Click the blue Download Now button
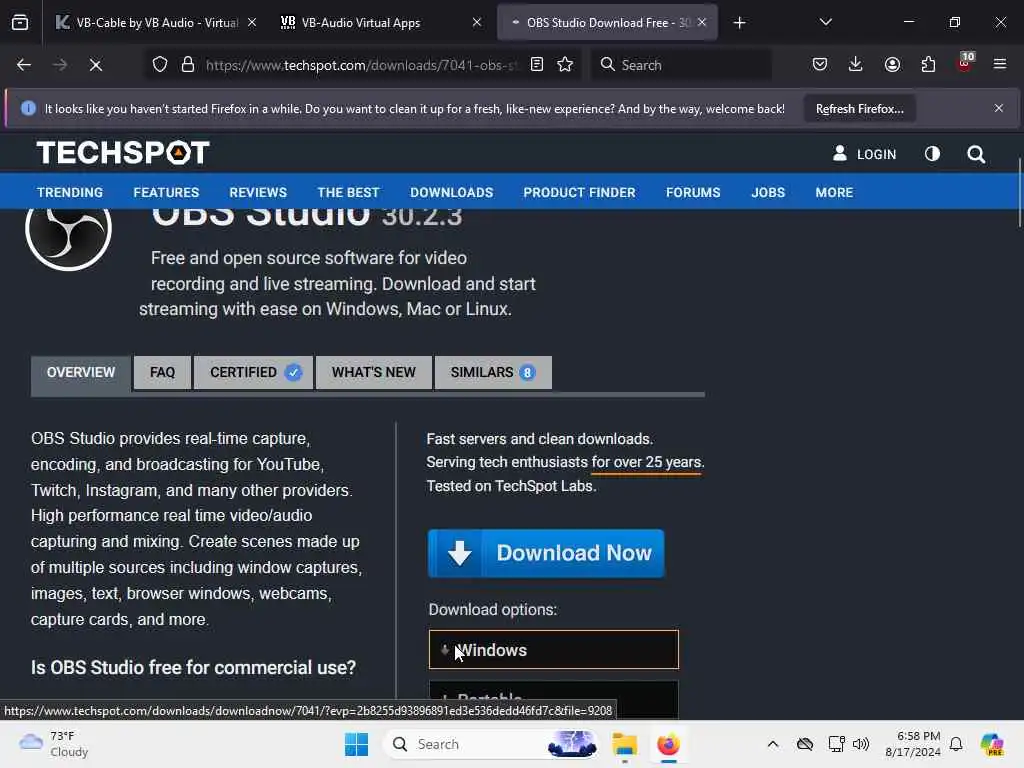 click(546, 553)
